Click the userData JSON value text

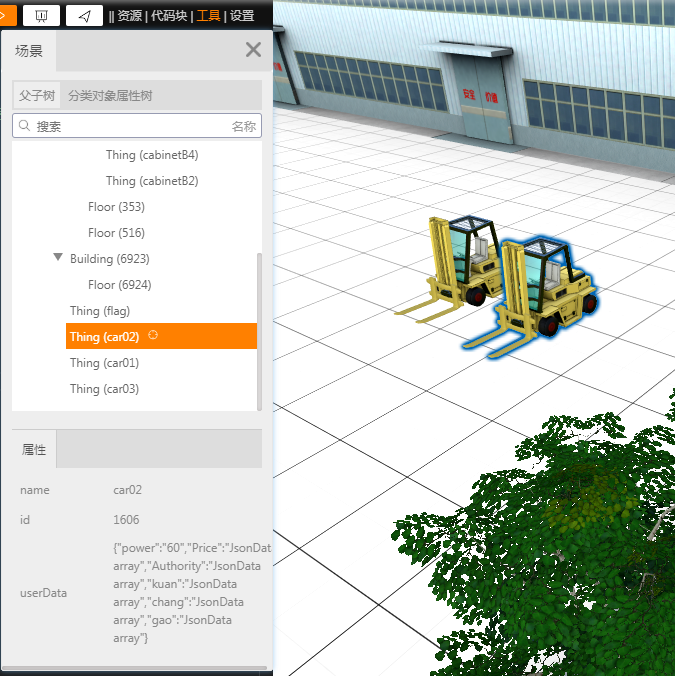pos(192,593)
